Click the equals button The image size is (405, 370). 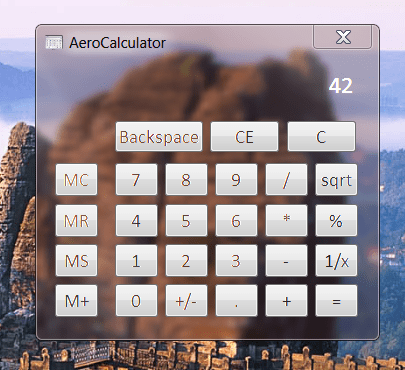pyautogui.click(x=336, y=301)
